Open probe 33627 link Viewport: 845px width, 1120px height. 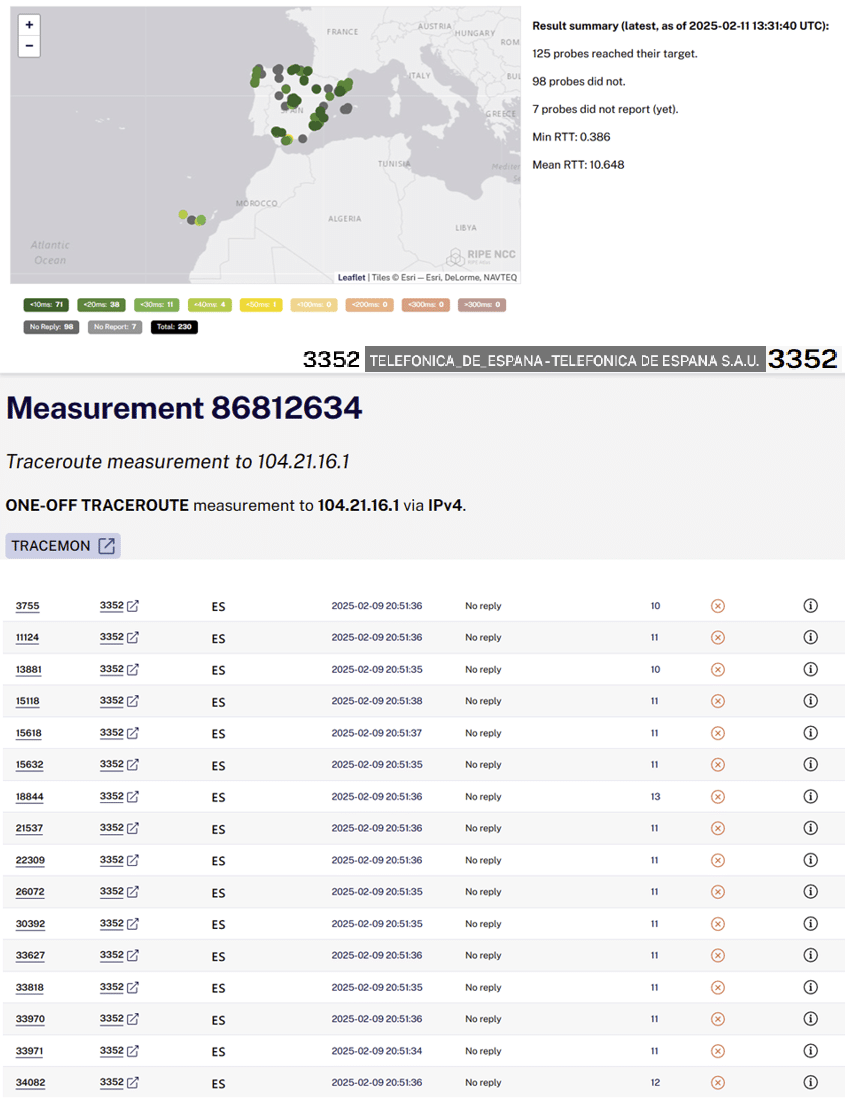pyautogui.click(x=30, y=955)
